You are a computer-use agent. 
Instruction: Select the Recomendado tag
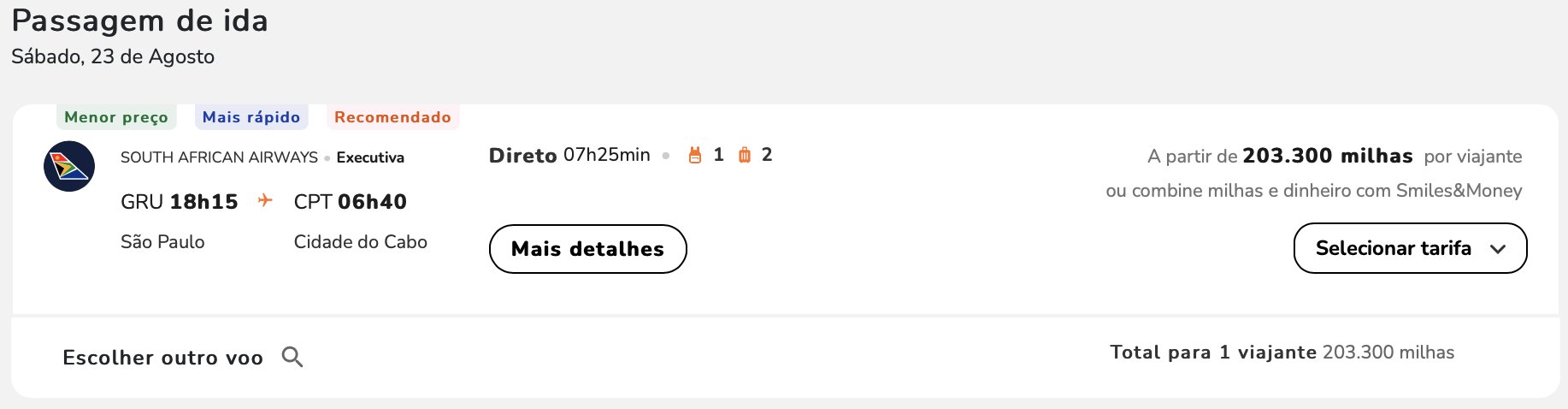(392, 117)
